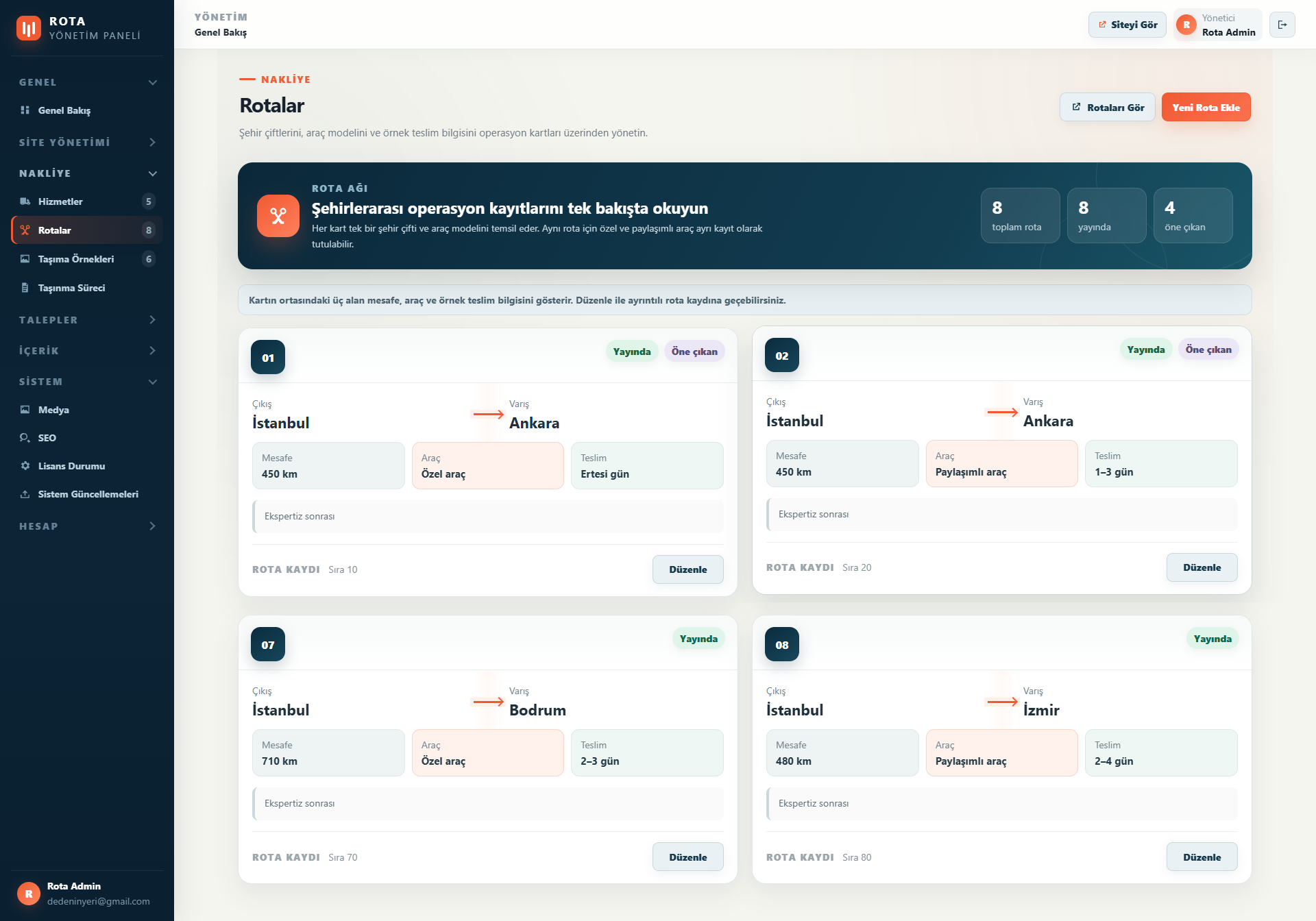Click the 01 card number badge

(x=268, y=357)
